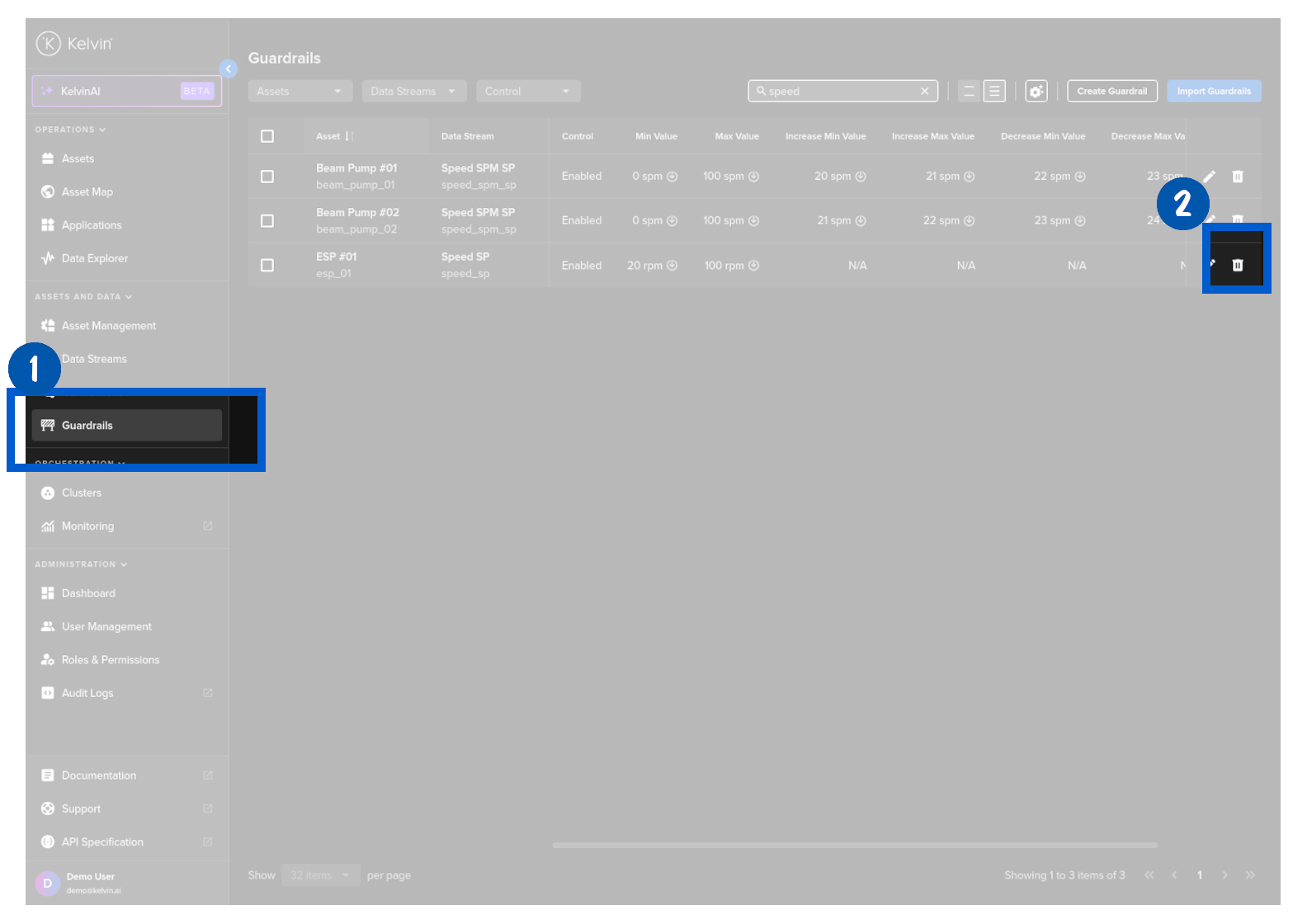Click the Import Guardrails button
1307x924 pixels.
1213,92
